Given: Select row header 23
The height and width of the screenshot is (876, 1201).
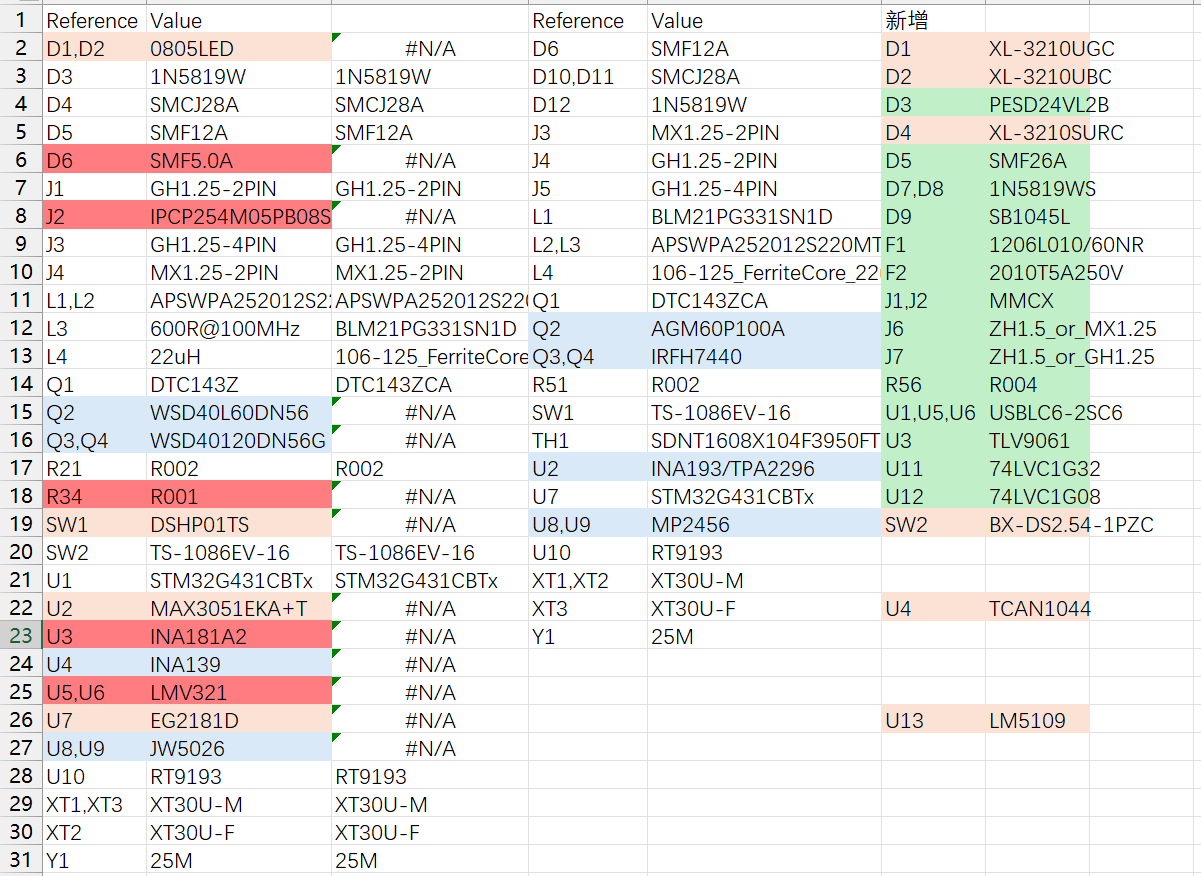Looking at the screenshot, I should 21,636.
